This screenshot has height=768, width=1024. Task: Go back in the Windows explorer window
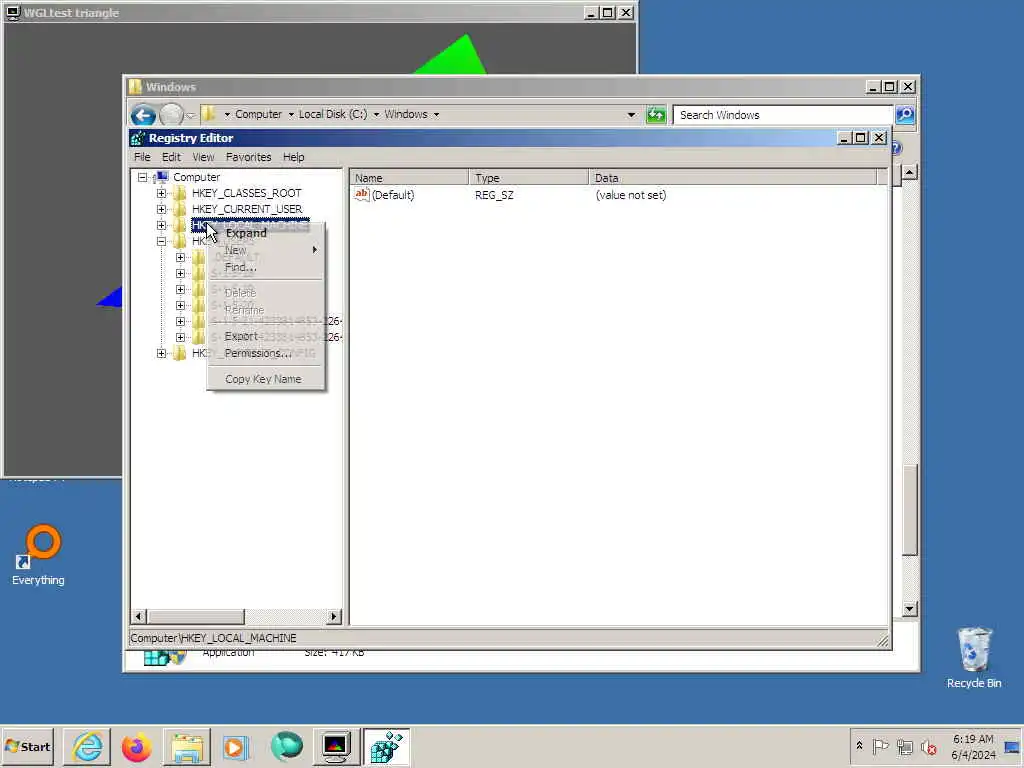coord(143,115)
